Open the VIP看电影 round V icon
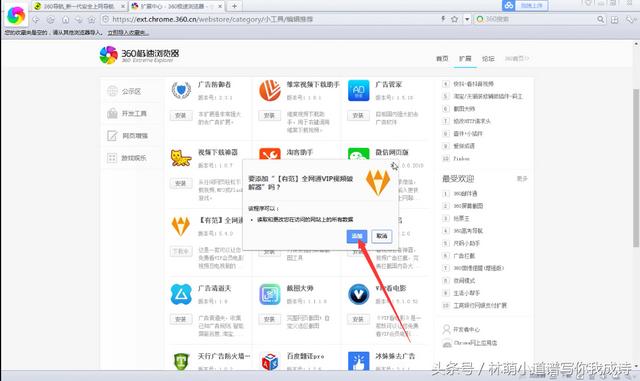Viewport: 640px width, 381px height. pyautogui.click(x=358, y=294)
